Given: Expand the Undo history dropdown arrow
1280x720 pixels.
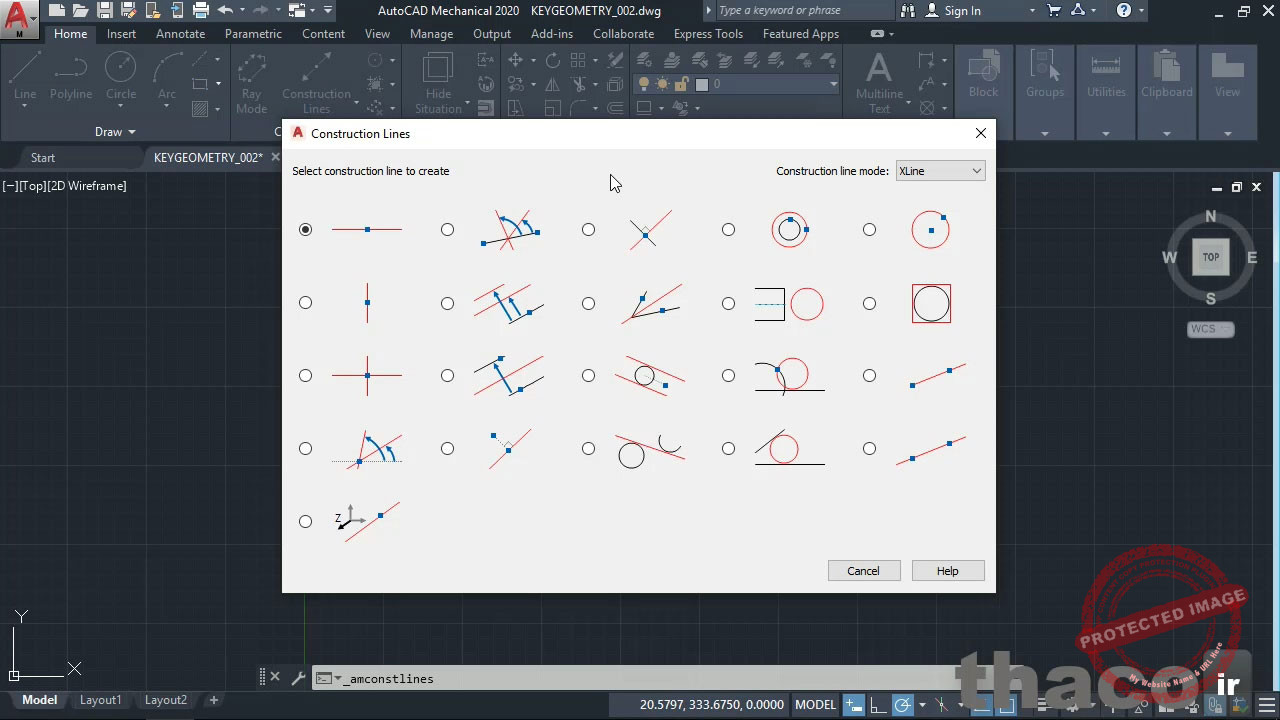Looking at the screenshot, I should tap(242, 11).
